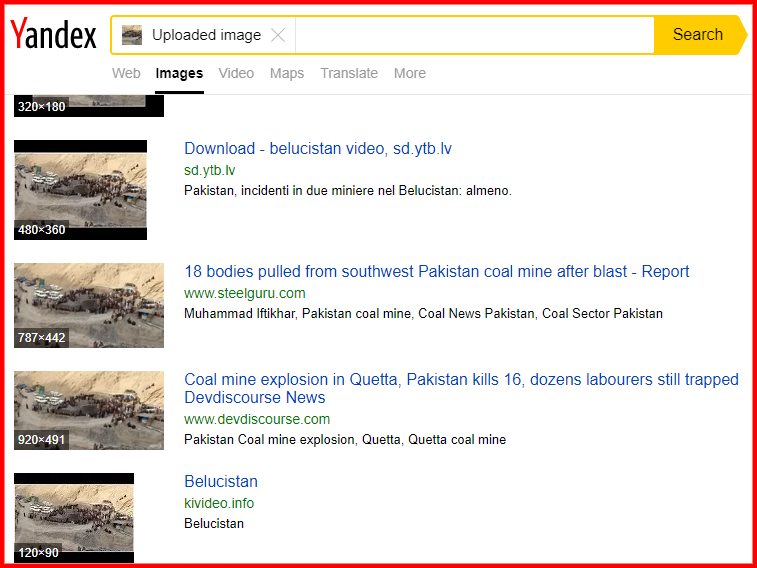Screen dimensions: 757x568
Task: Click 'Muhammad Iftikhar, Pakistan coal mine' description
Action: coord(423,314)
